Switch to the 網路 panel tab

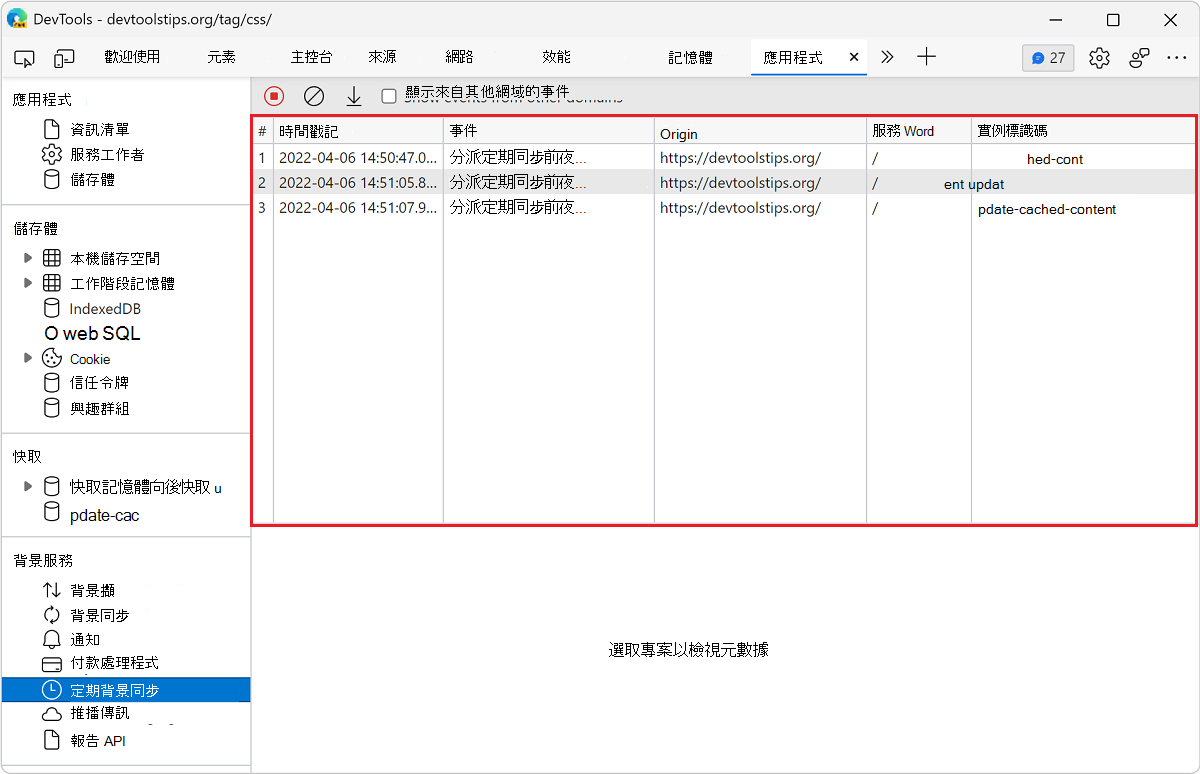point(458,58)
